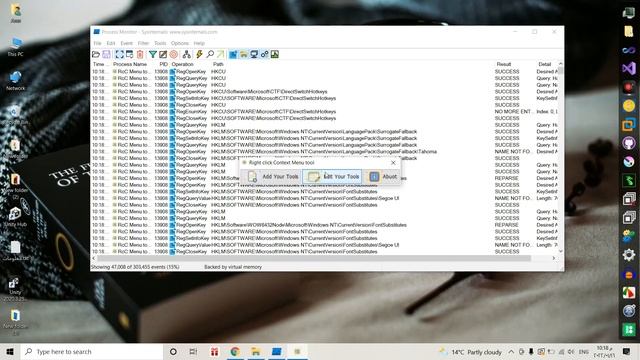Click the Path column header
Viewport: 640px width, 360px height.
[218, 64]
